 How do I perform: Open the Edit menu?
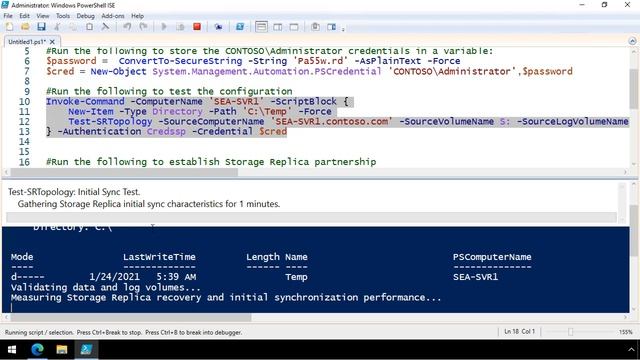point(24,16)
